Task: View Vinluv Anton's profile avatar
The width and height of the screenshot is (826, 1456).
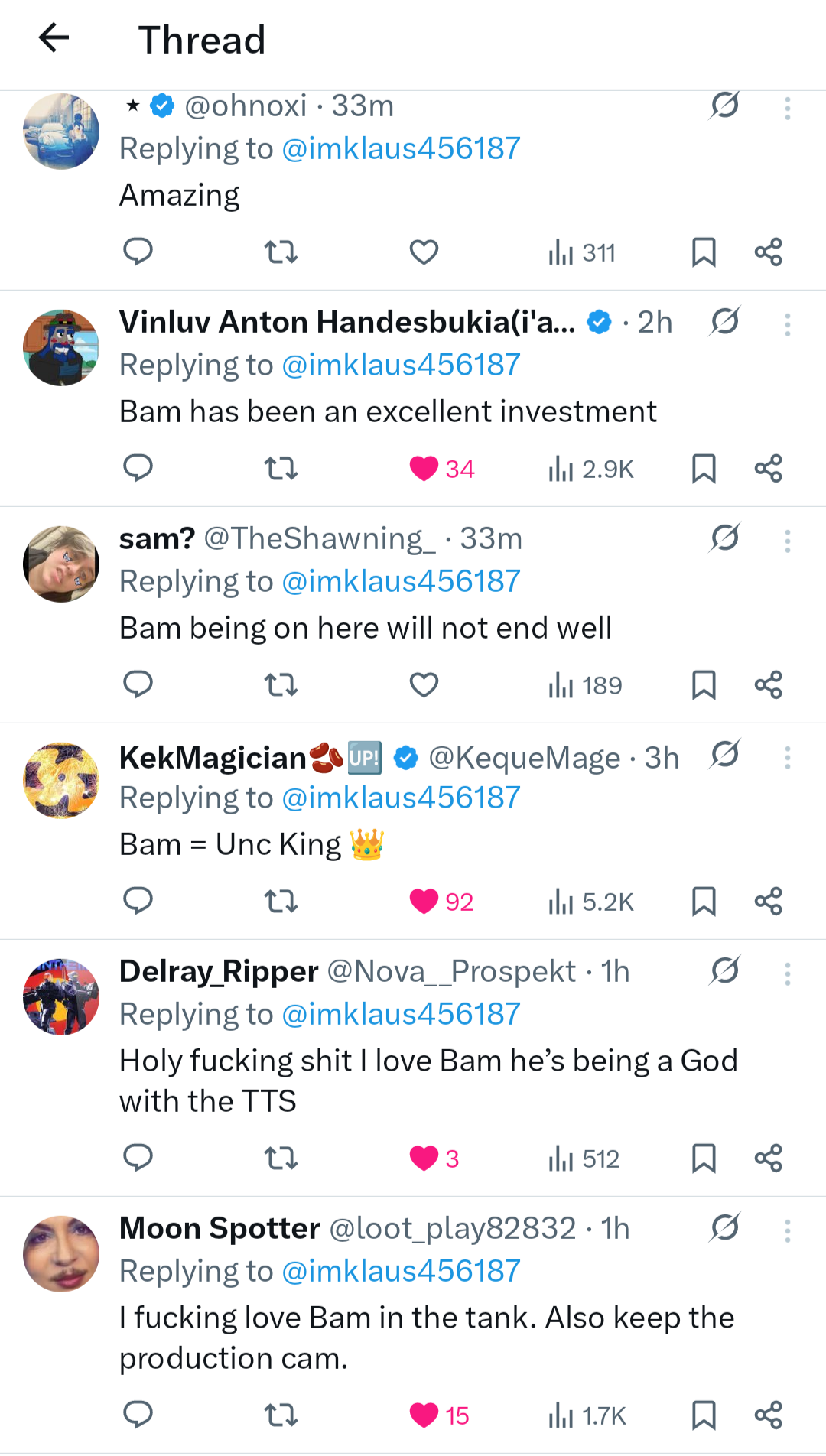Action: (61, 348)
